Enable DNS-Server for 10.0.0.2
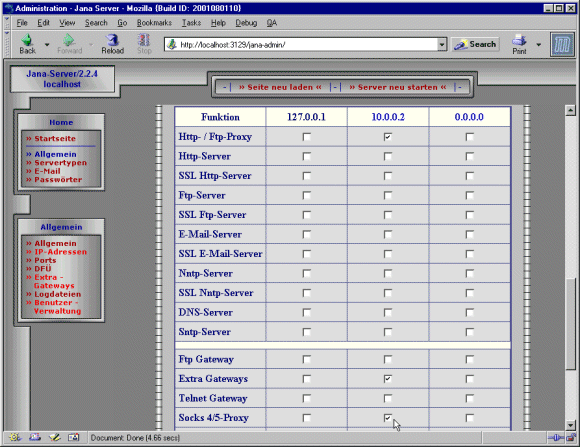This screenshot has height=447, width=580. [x=388, y=312]
